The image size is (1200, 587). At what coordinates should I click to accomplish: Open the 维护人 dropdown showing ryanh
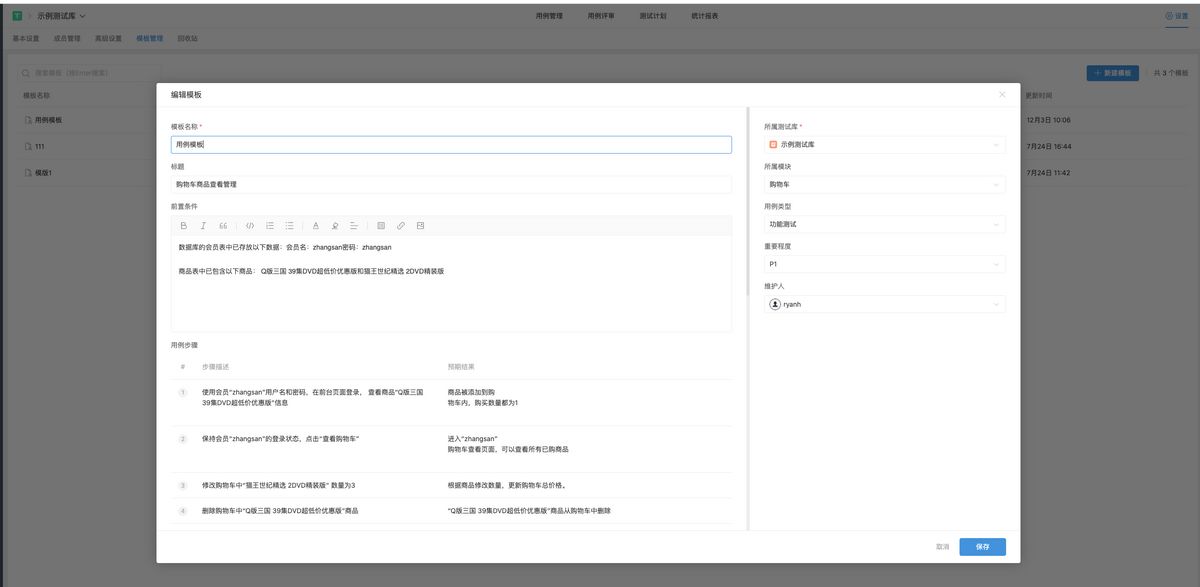[x=885, y=304]
